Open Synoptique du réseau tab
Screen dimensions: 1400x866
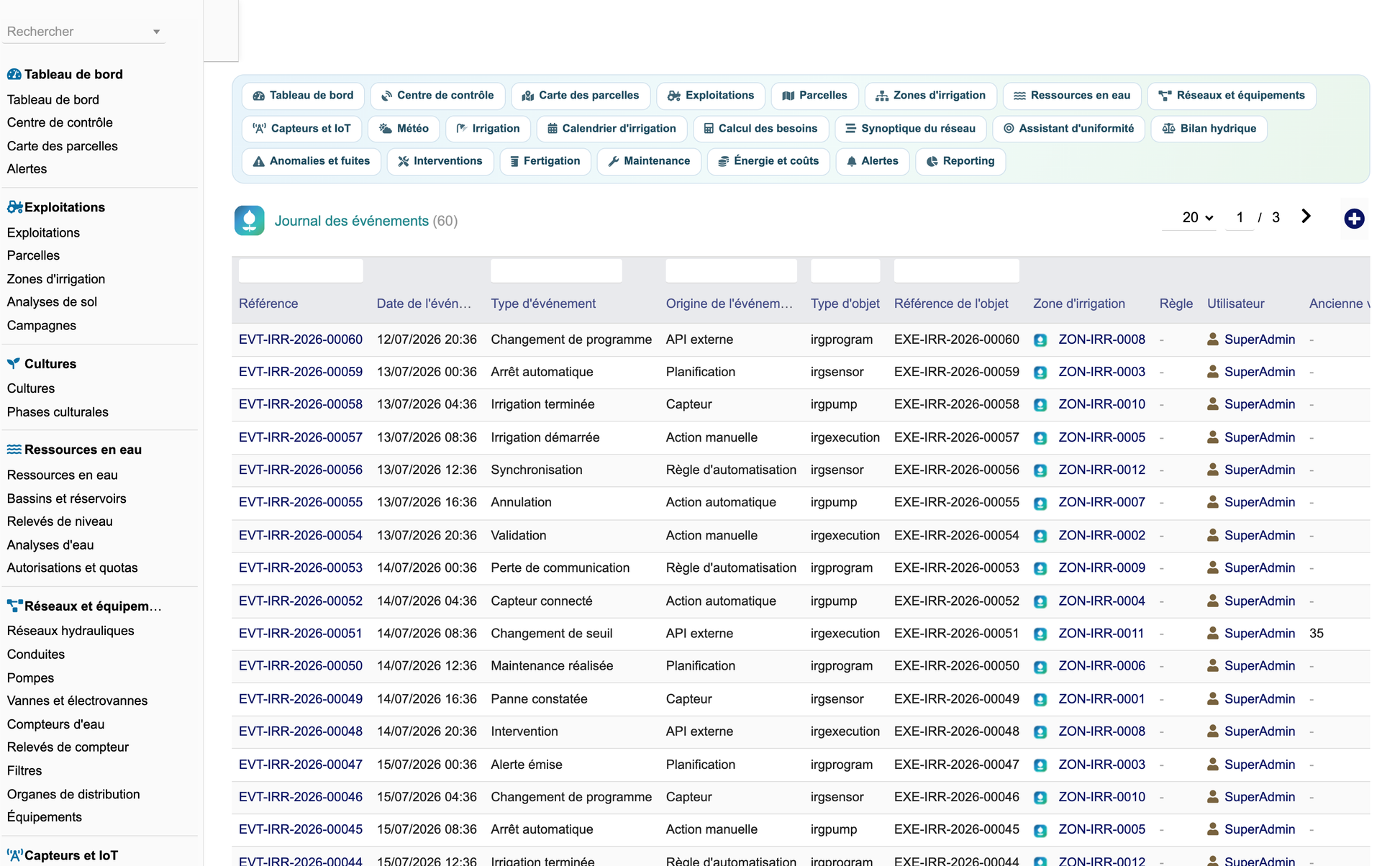click(911, 129)
